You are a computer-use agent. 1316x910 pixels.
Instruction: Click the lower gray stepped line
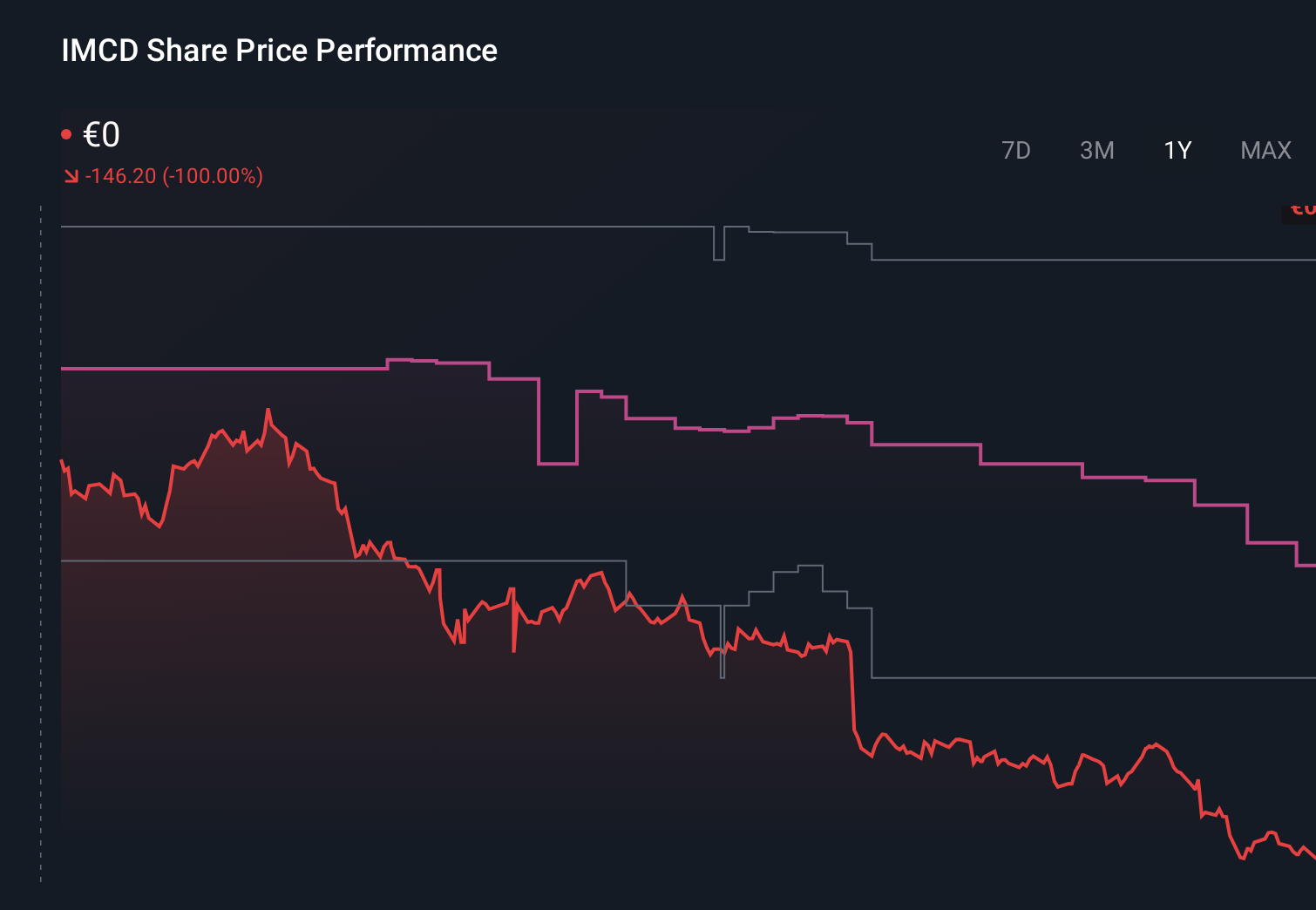tap(349, 560)
